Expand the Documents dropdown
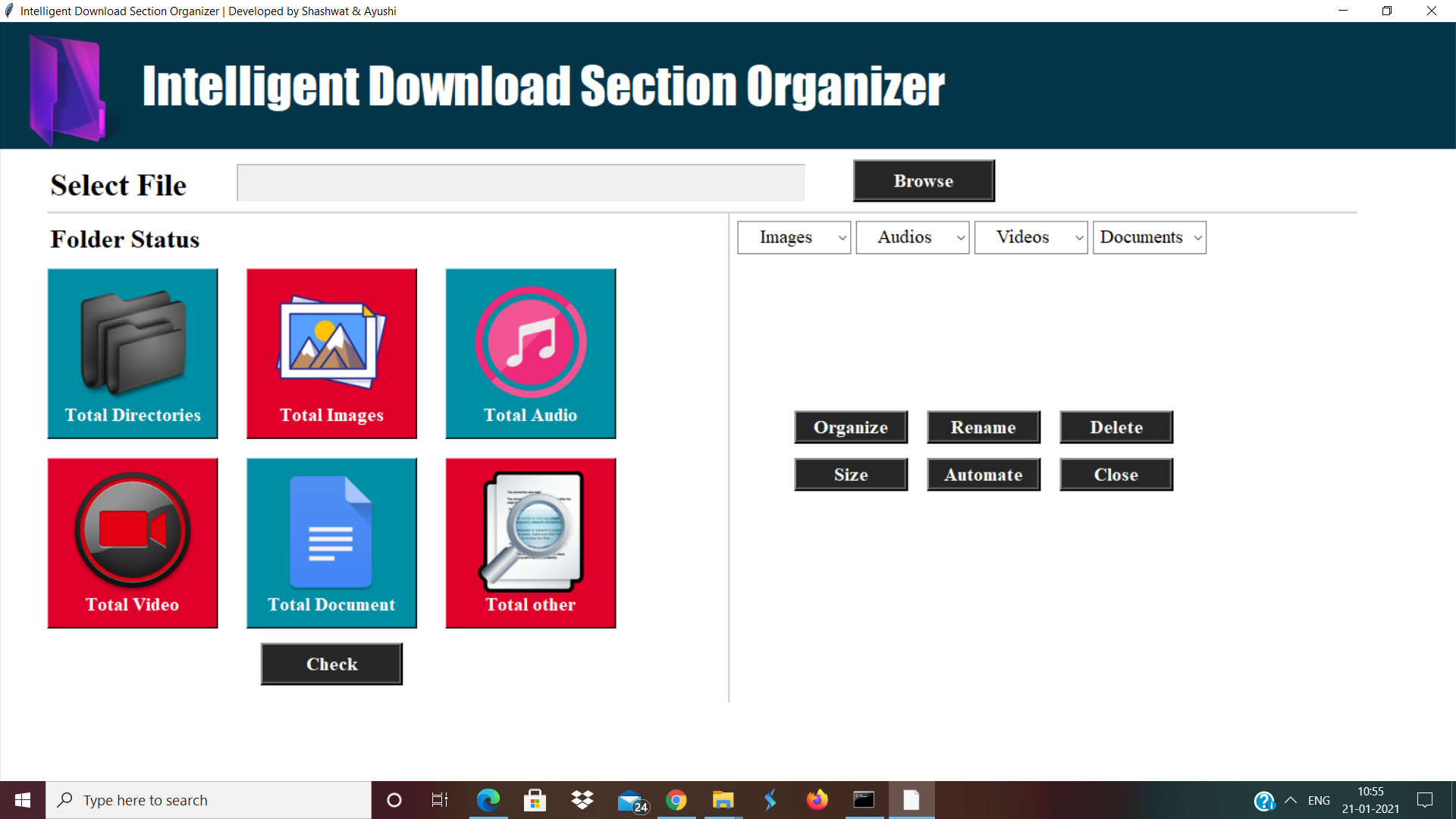1456x819 pixels. [1149, 237]
